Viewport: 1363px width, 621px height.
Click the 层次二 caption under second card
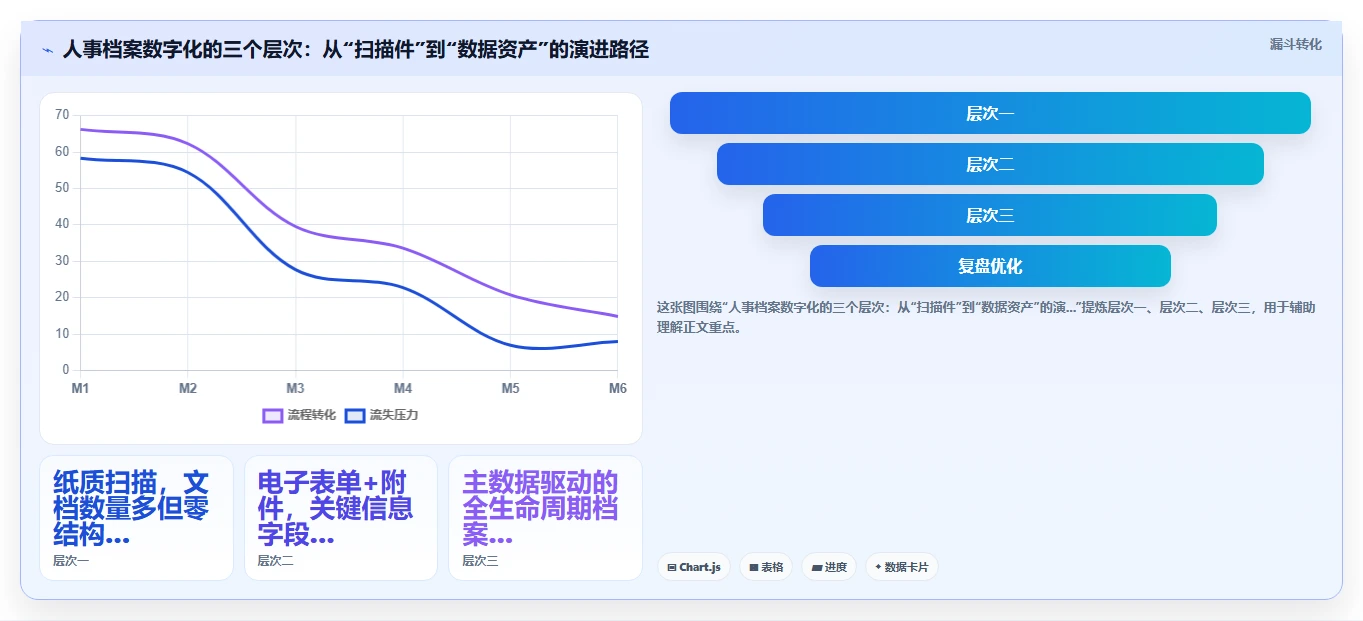(x=276, y=561)
